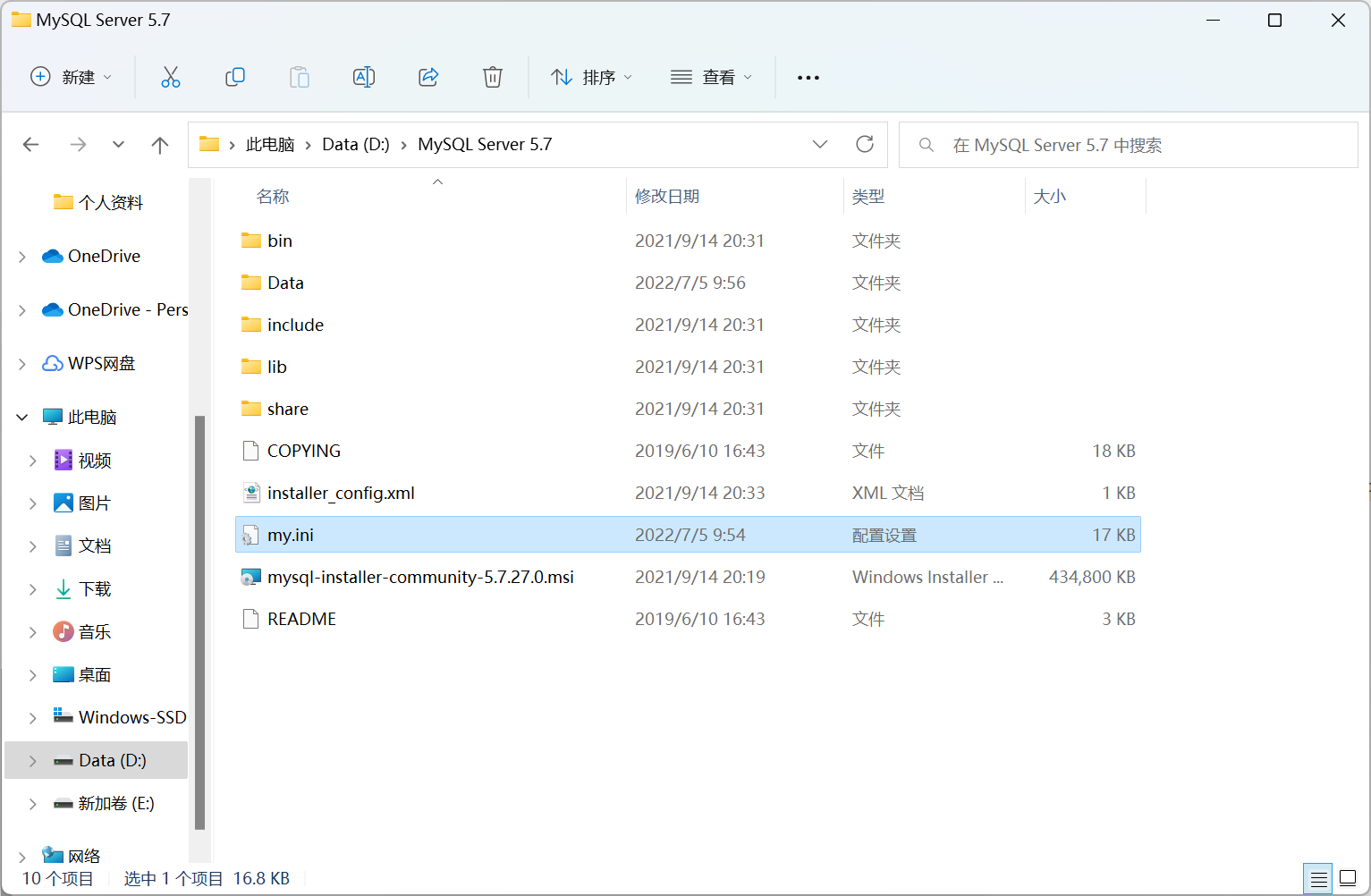Click the 18 KB size cell
The width and height of the screenshot is (1371, 896).
coord(1113,451)
